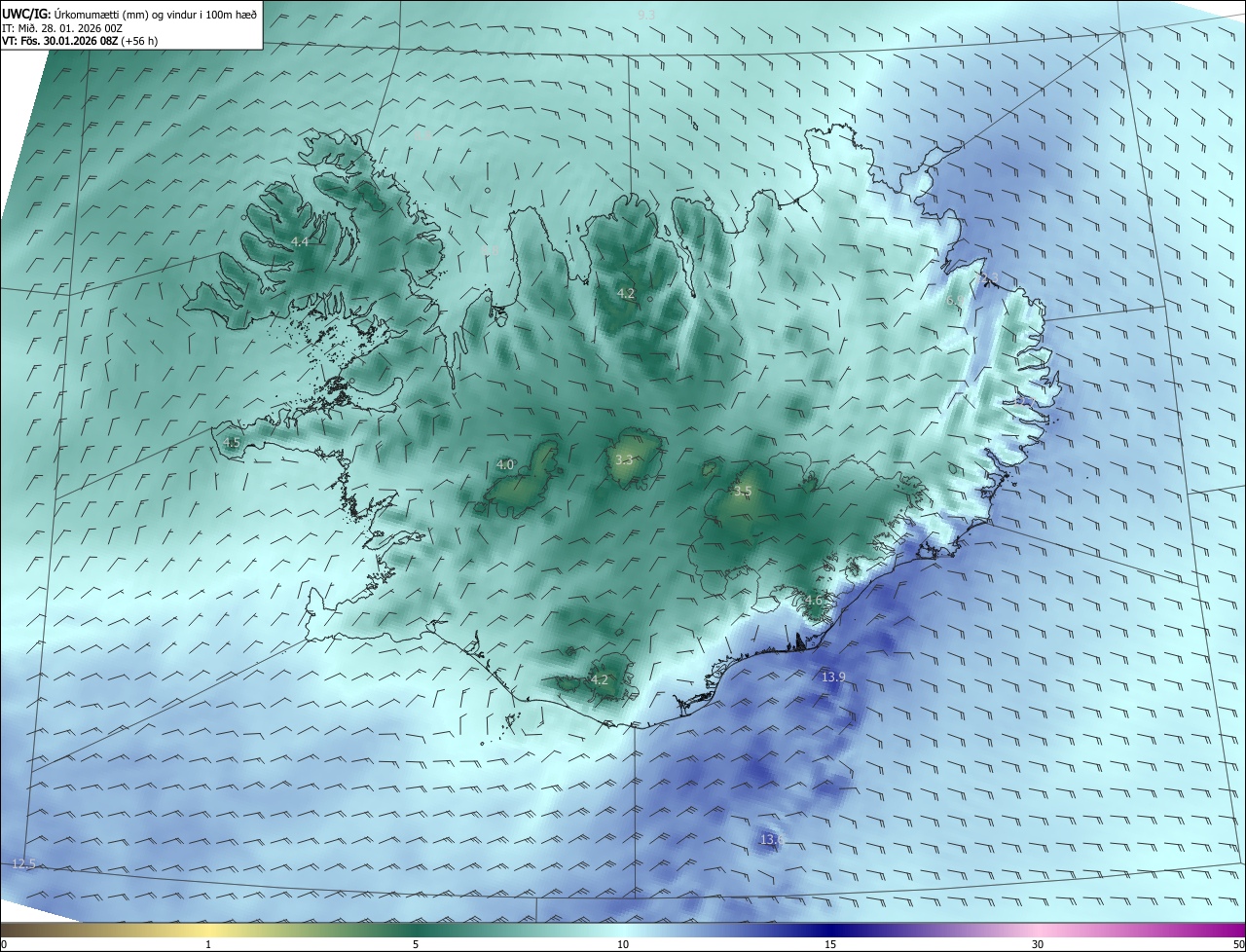Click the 1 tick on the color scale
This screenshot has height=952, width=1246.
coord(208,944)
